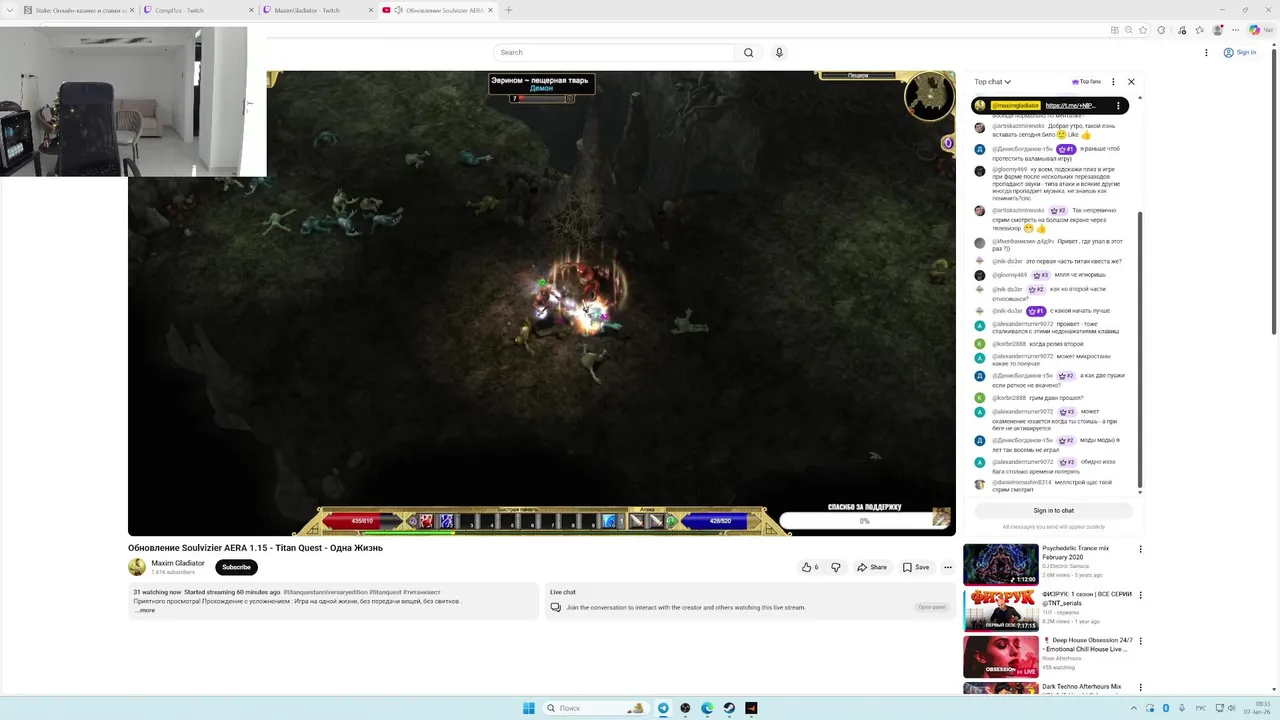Click the #titanquestanniversaryedition hashtag

tap(325, 592)
